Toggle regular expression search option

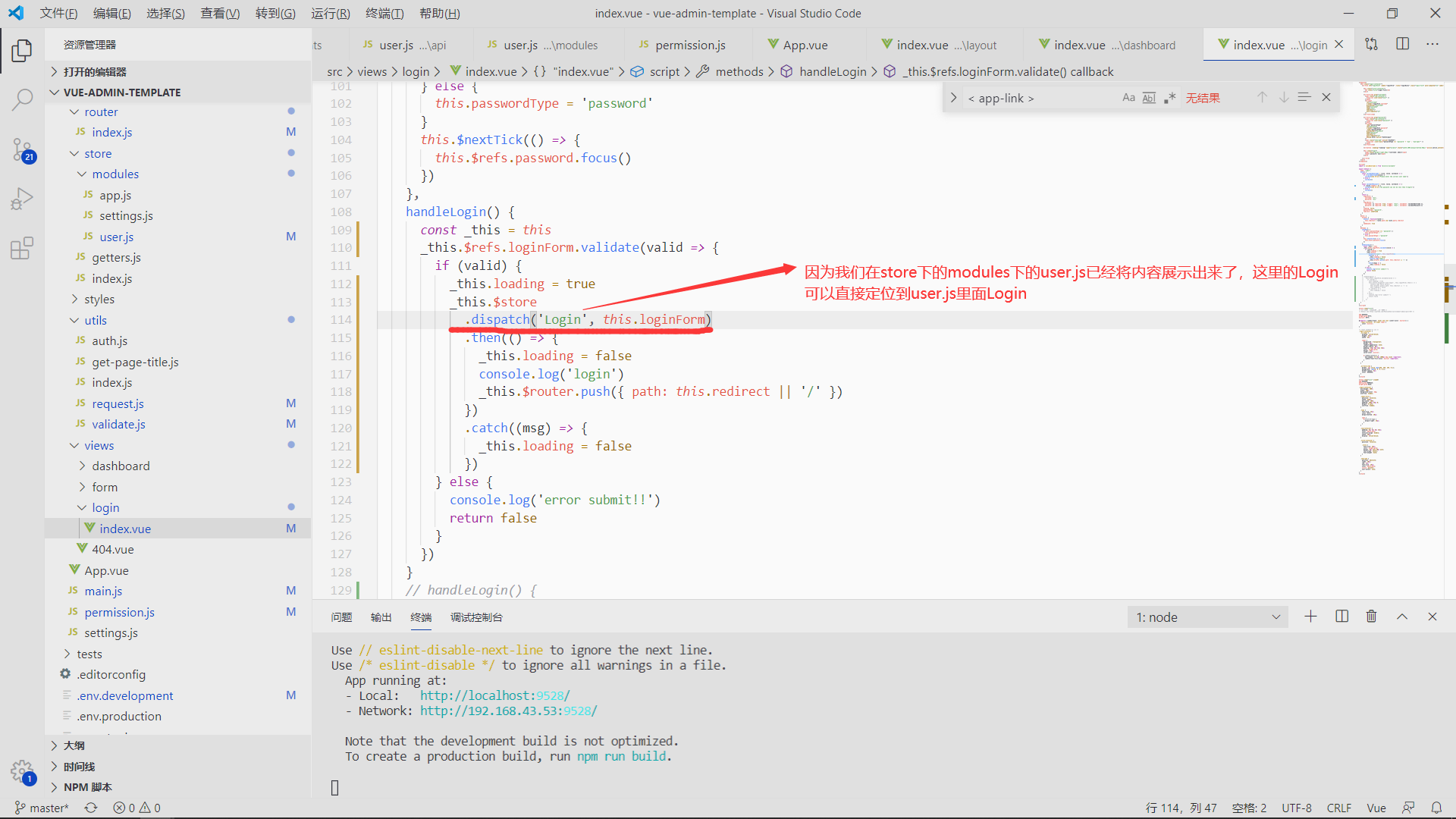(x=1169, y=98)
